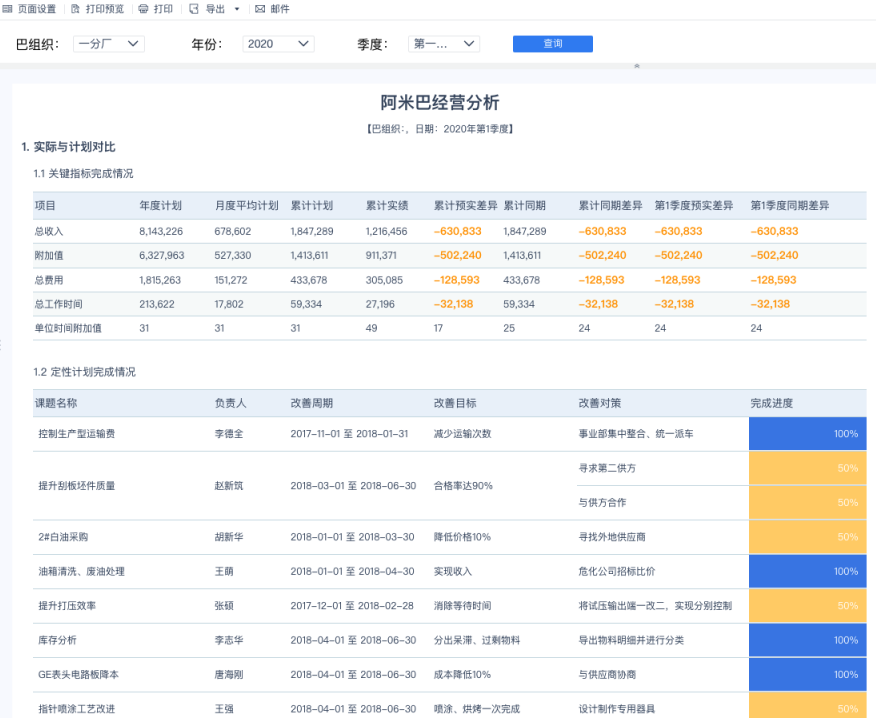The image size is (876, 718).
Task: Click the measure 事业部集中整合、统一派车
Action: point(636,434)
